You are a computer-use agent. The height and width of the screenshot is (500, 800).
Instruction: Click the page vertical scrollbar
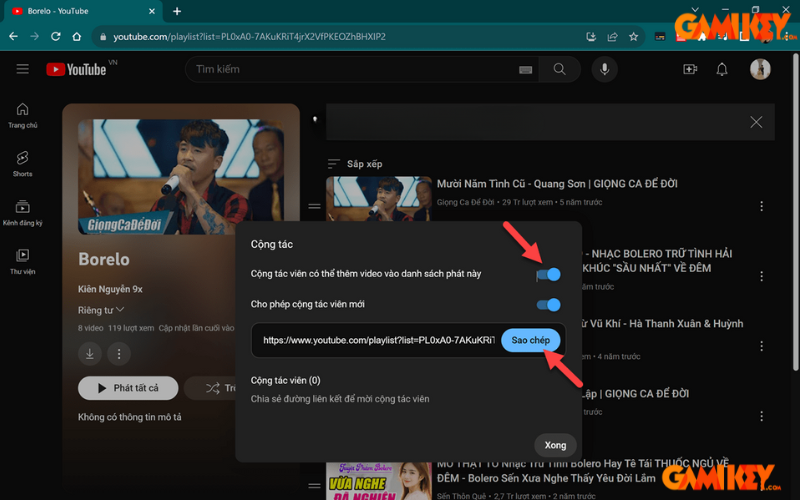pyautogui.click(x=795, y=214)
